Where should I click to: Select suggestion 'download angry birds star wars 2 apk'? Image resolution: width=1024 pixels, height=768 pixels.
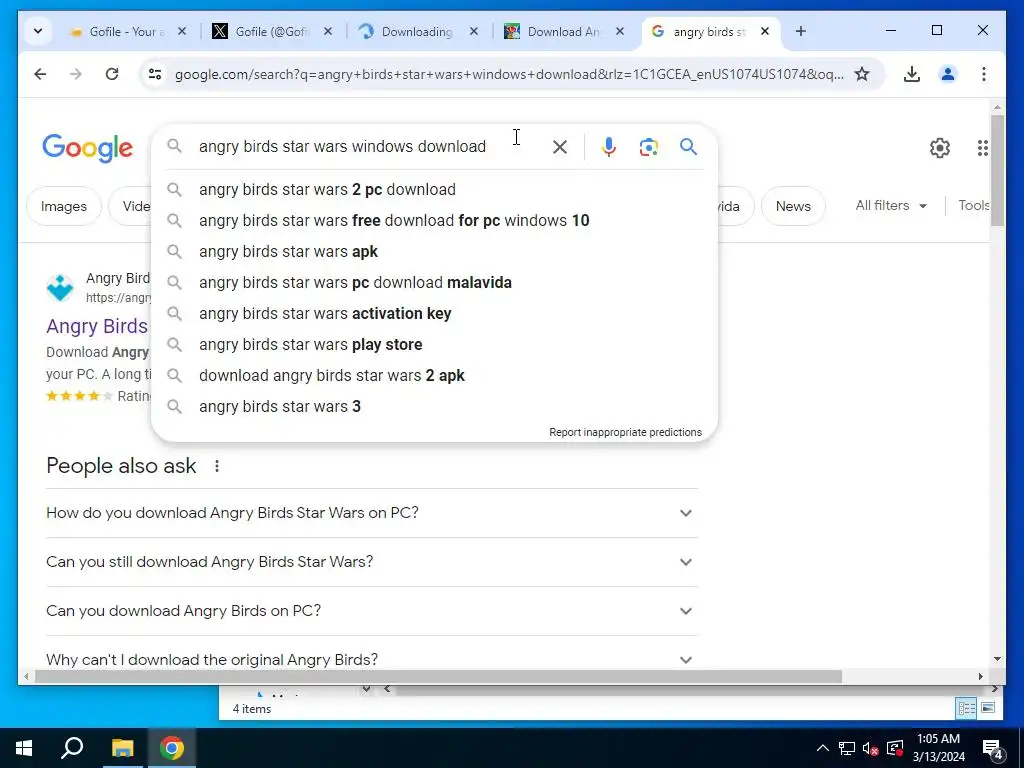pyautogui.click(x=434, y=376)
